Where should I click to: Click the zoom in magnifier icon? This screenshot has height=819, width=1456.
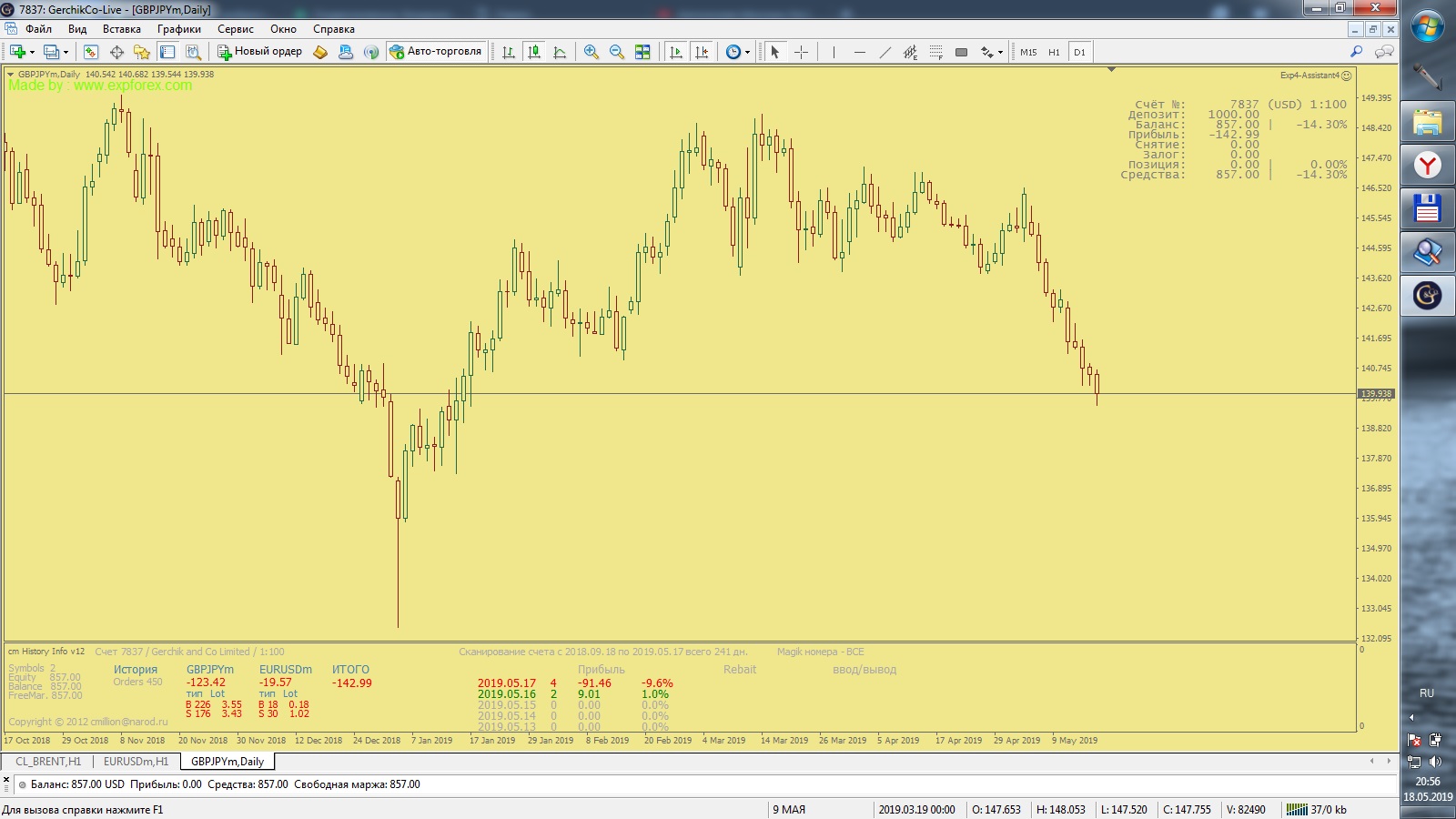pyautogui.click(x=591, y=52)
